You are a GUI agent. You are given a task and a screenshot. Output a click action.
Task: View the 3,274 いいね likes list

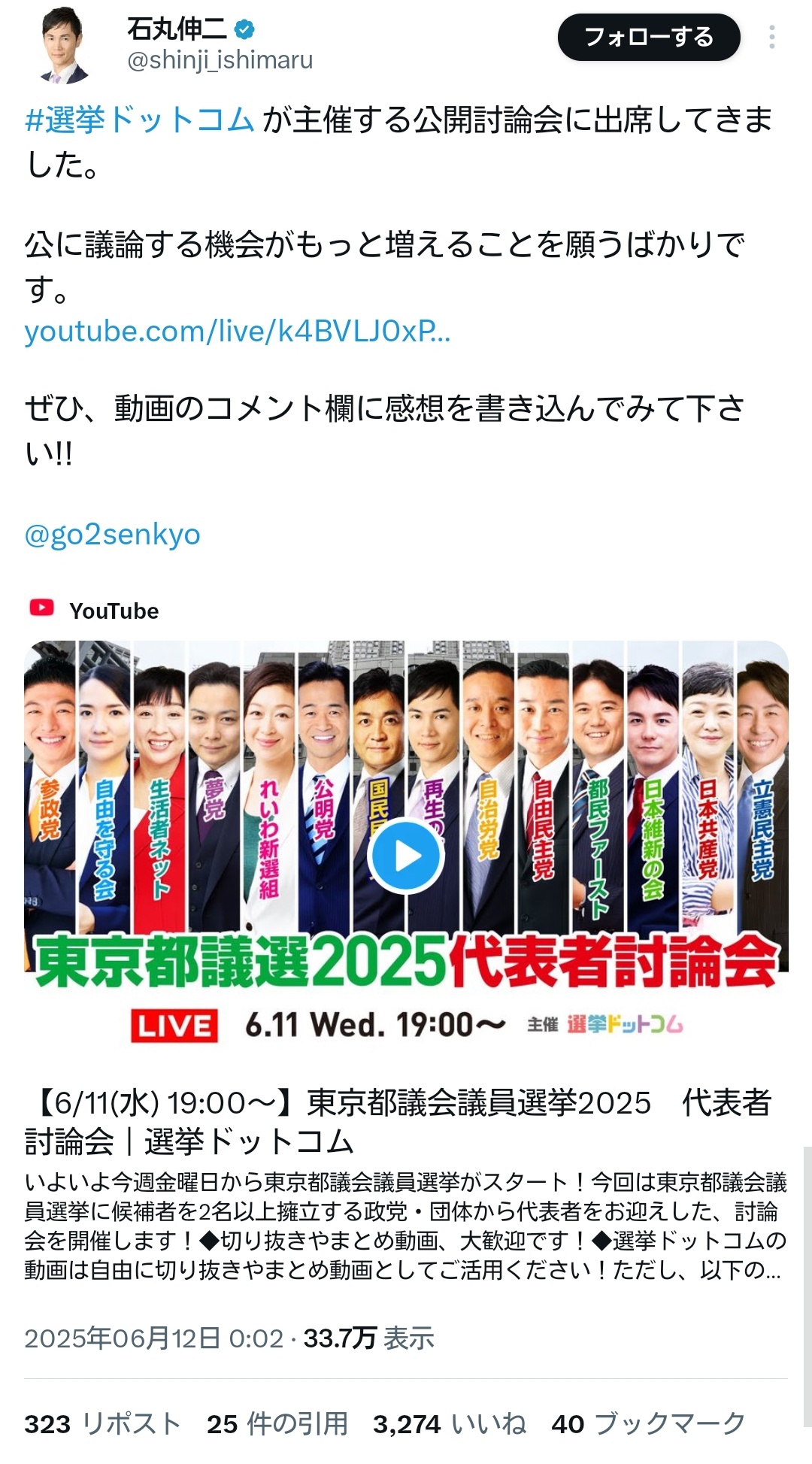450,1423
